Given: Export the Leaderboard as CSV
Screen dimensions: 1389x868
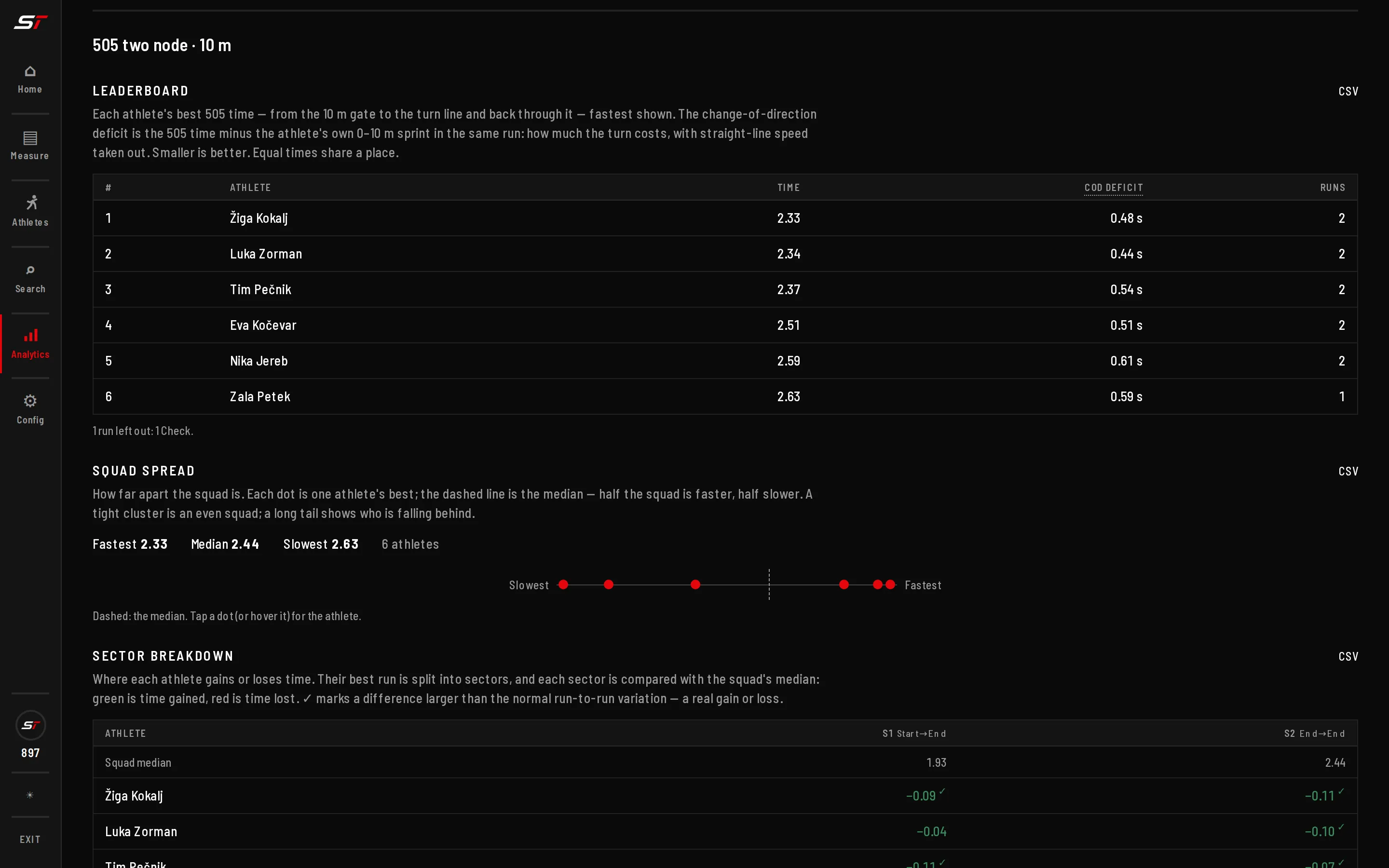Looking at the screenshot, I should 1348,91.
